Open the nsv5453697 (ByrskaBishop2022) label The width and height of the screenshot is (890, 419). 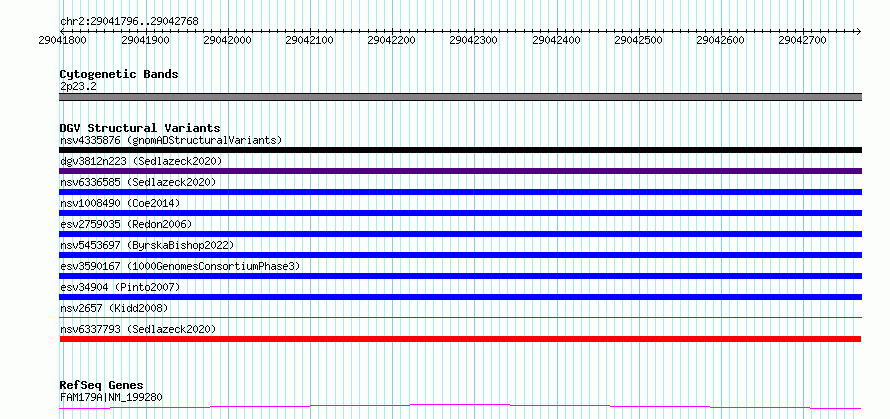tap(147, 245)
